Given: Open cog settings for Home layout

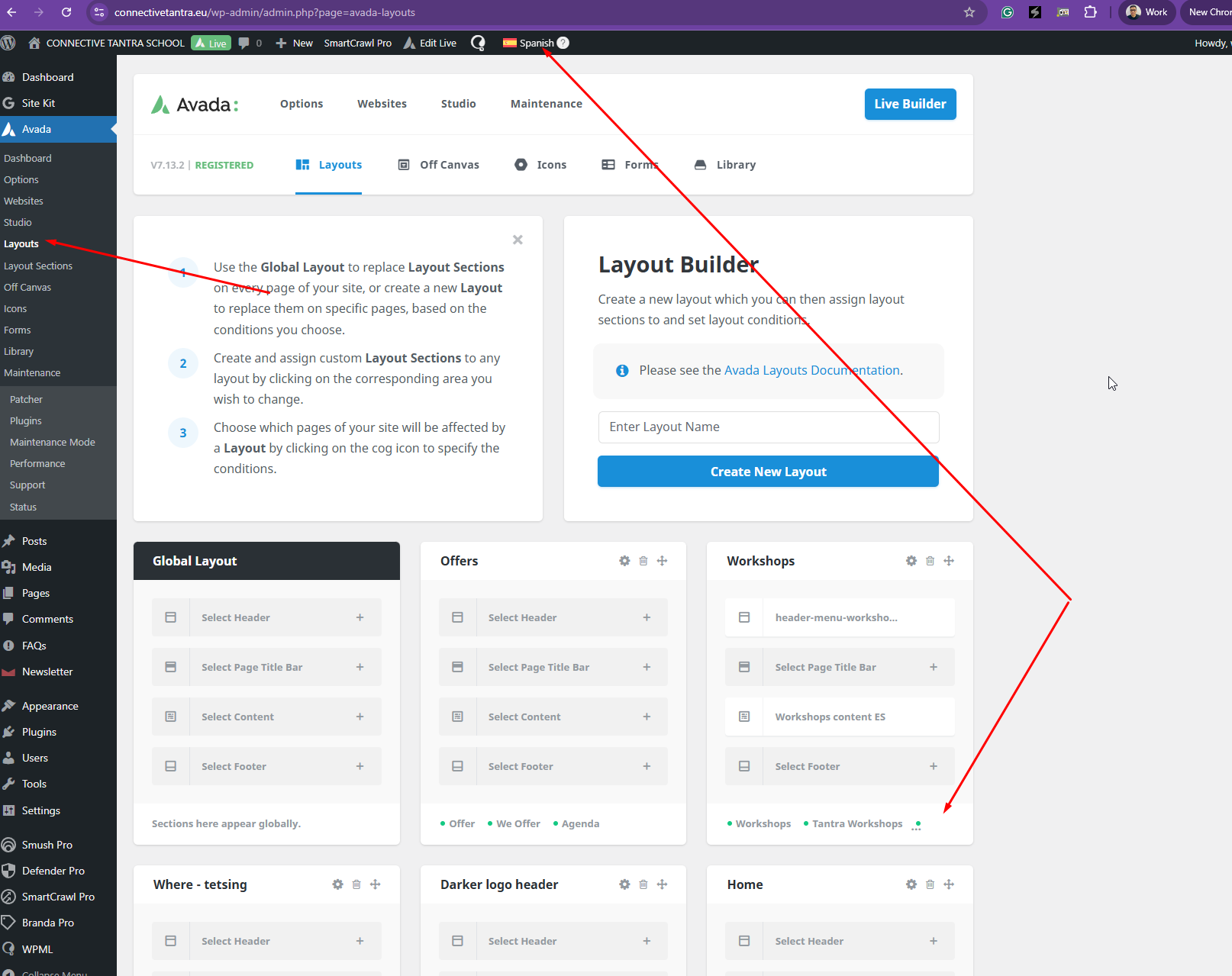Looking at the screenshot, I should 911,884.
